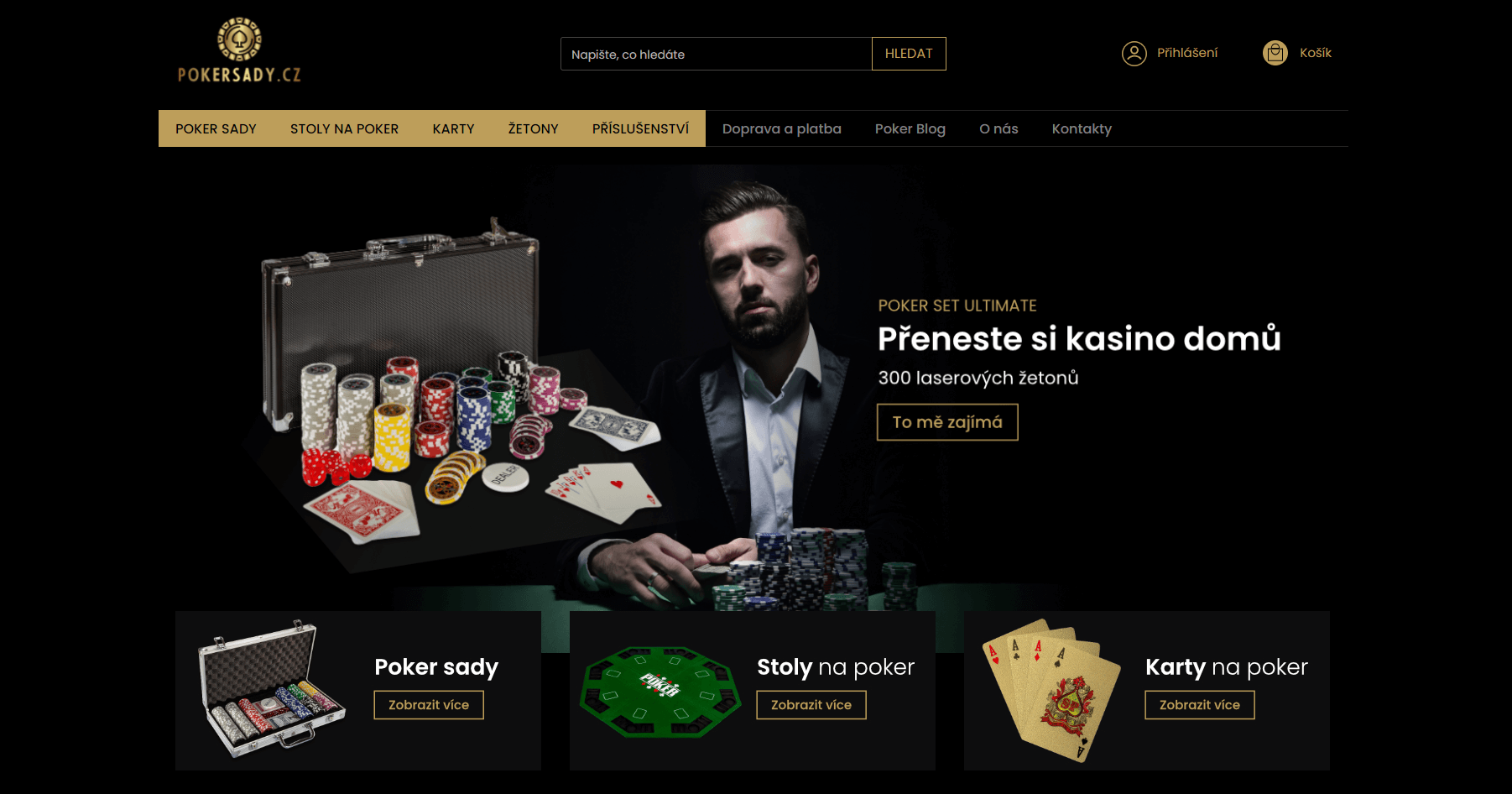Click 'Zobrazit více' under Karty na poker
The width and height of the screenshot is (1512, 794).
point(1200,705)
